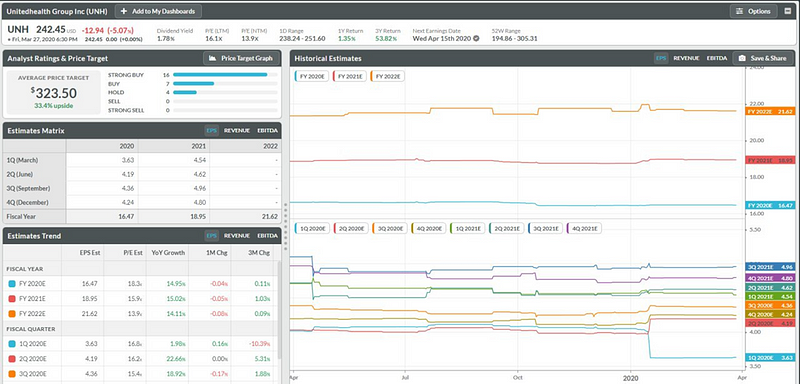800x384 pixels.
Task: Toggle 4Q 2020E series legend
Action: coord(428,228)
